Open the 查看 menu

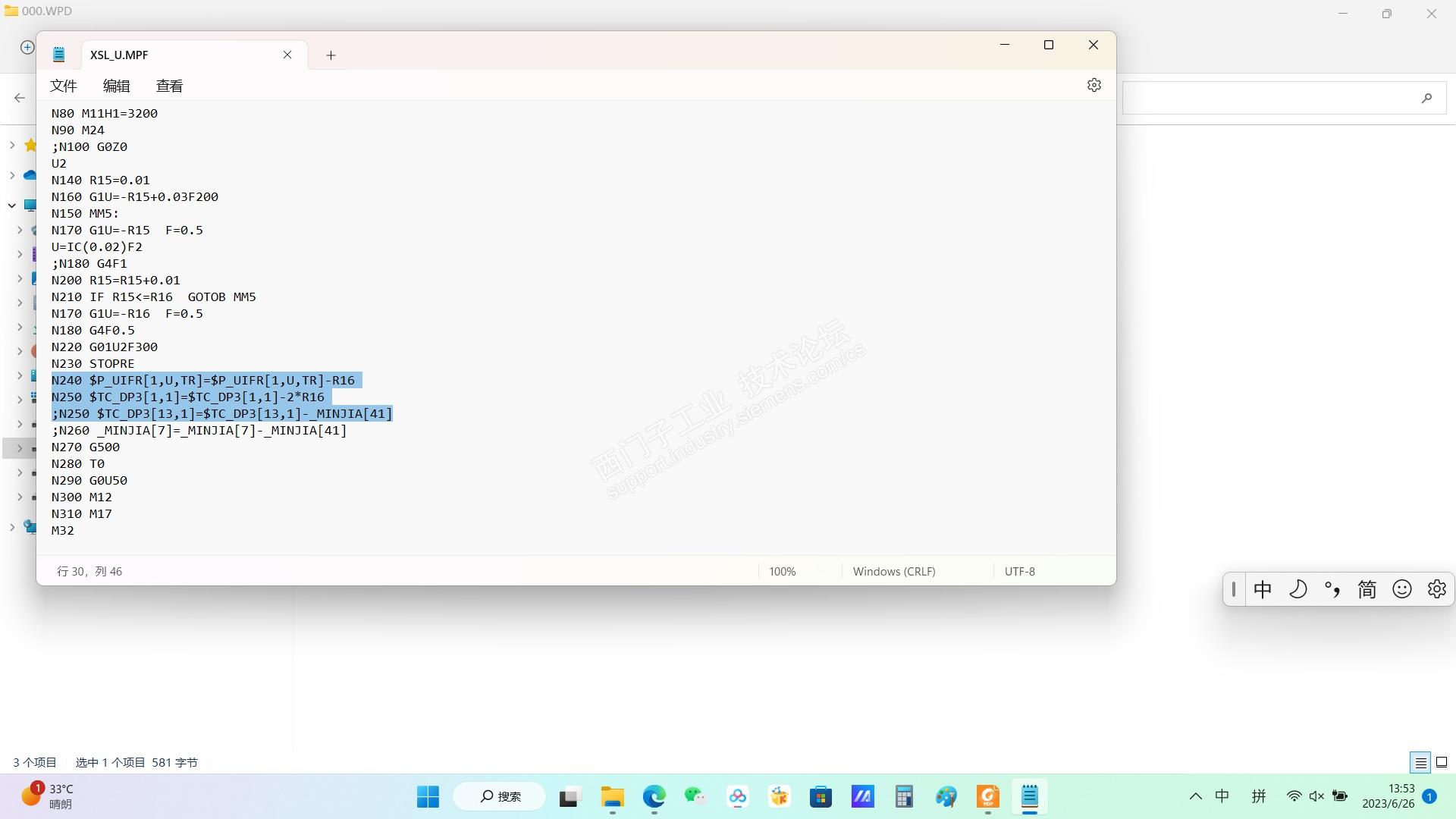tap(169, 86)
